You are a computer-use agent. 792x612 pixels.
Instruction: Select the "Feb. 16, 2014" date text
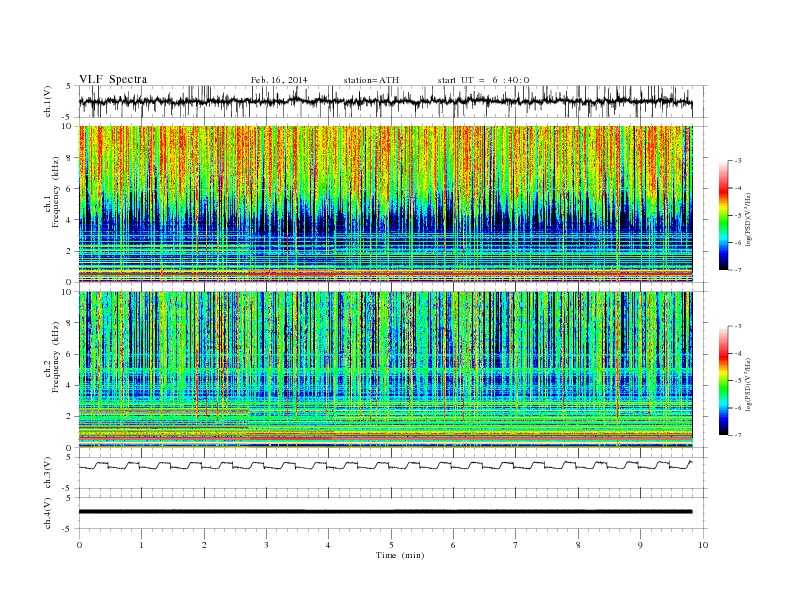(279, 80)
